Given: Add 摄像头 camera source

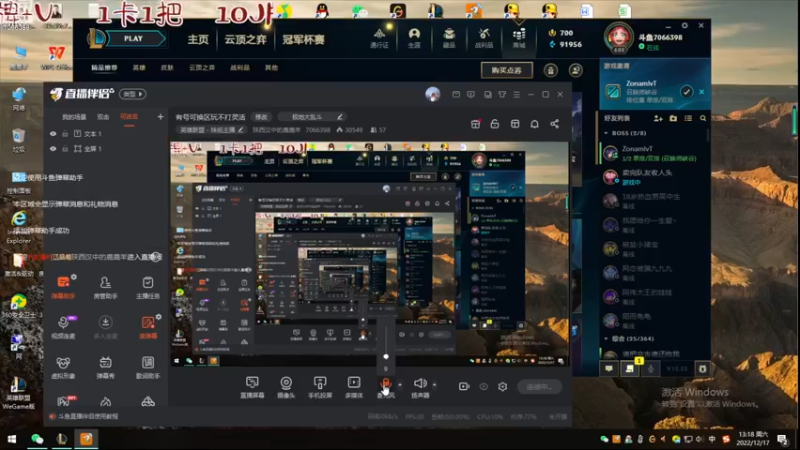Looking at the screenshot, I should coord(286,387).
